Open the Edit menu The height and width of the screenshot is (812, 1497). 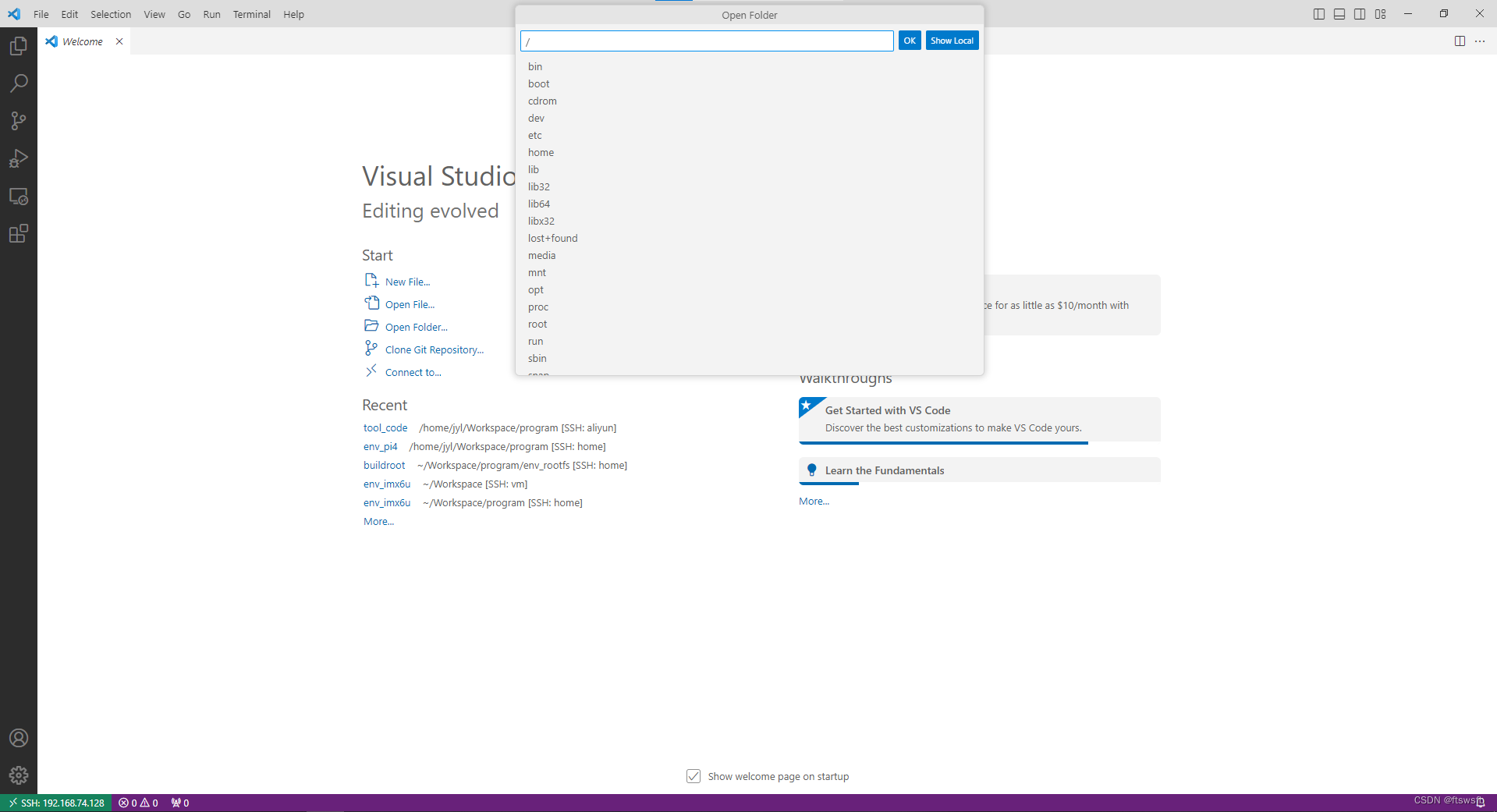[69, 14]
